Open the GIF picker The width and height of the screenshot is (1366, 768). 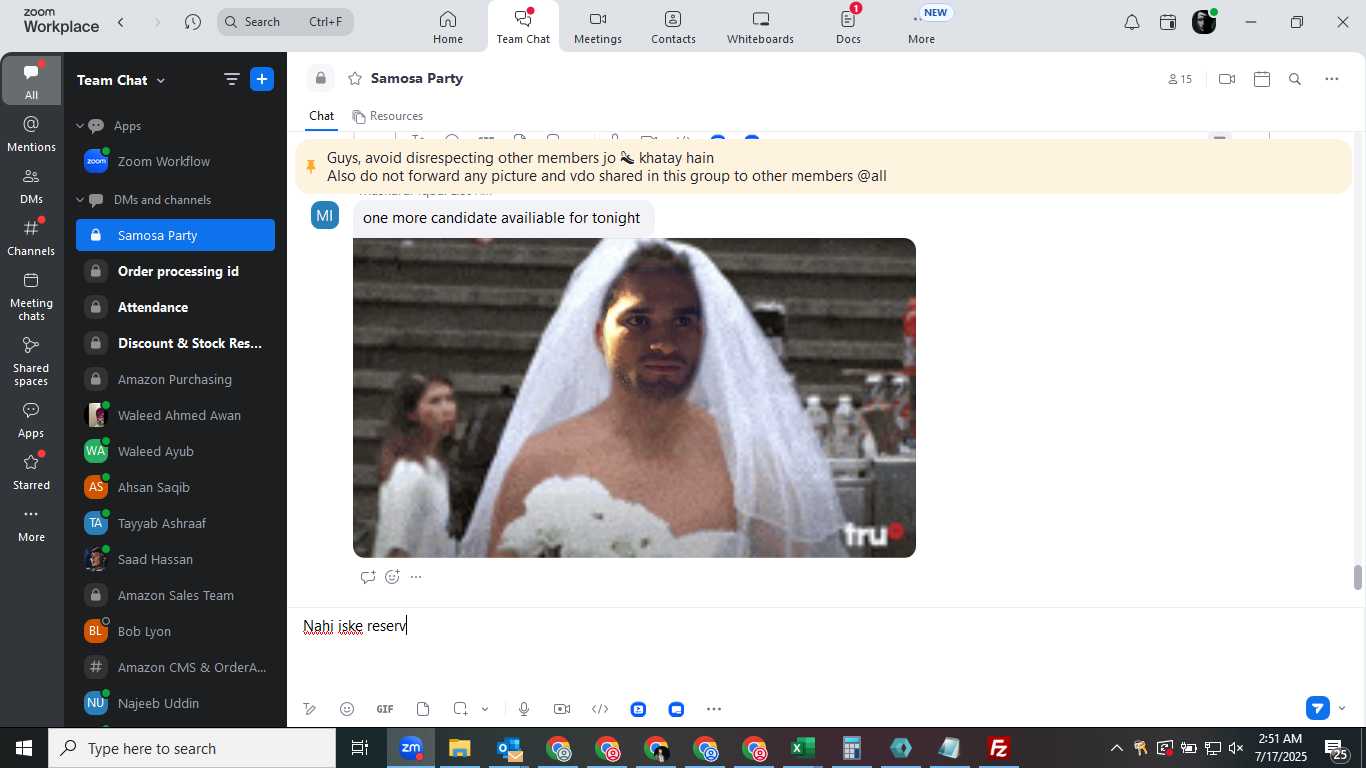pos(385,709)
